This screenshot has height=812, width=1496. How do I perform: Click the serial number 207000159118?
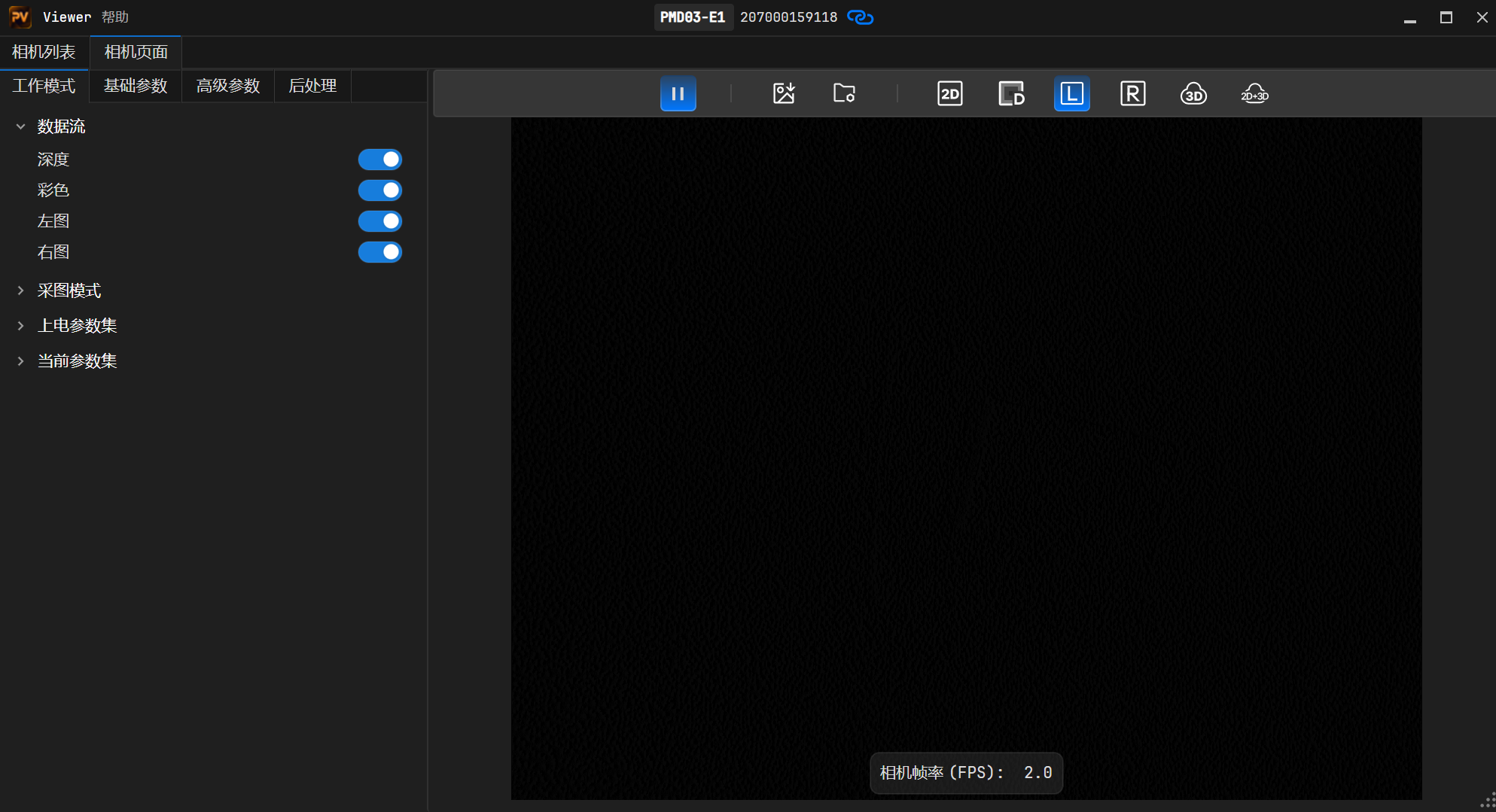pyautogui.click(x=788, y=17)
